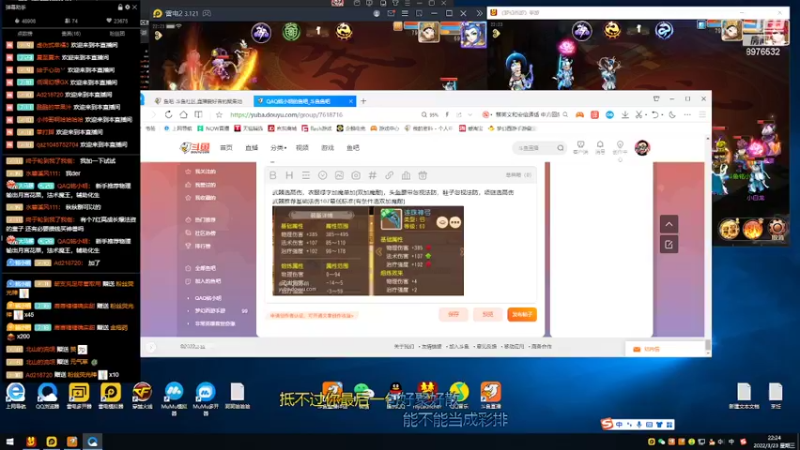
Task: Open the 鱼吧 fish bar menu item
Action: [353, 148]
